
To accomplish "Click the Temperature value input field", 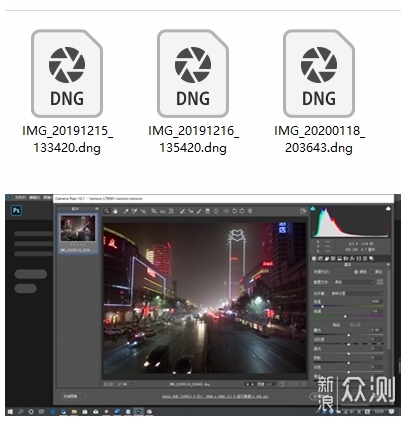I will pos(376,301).
